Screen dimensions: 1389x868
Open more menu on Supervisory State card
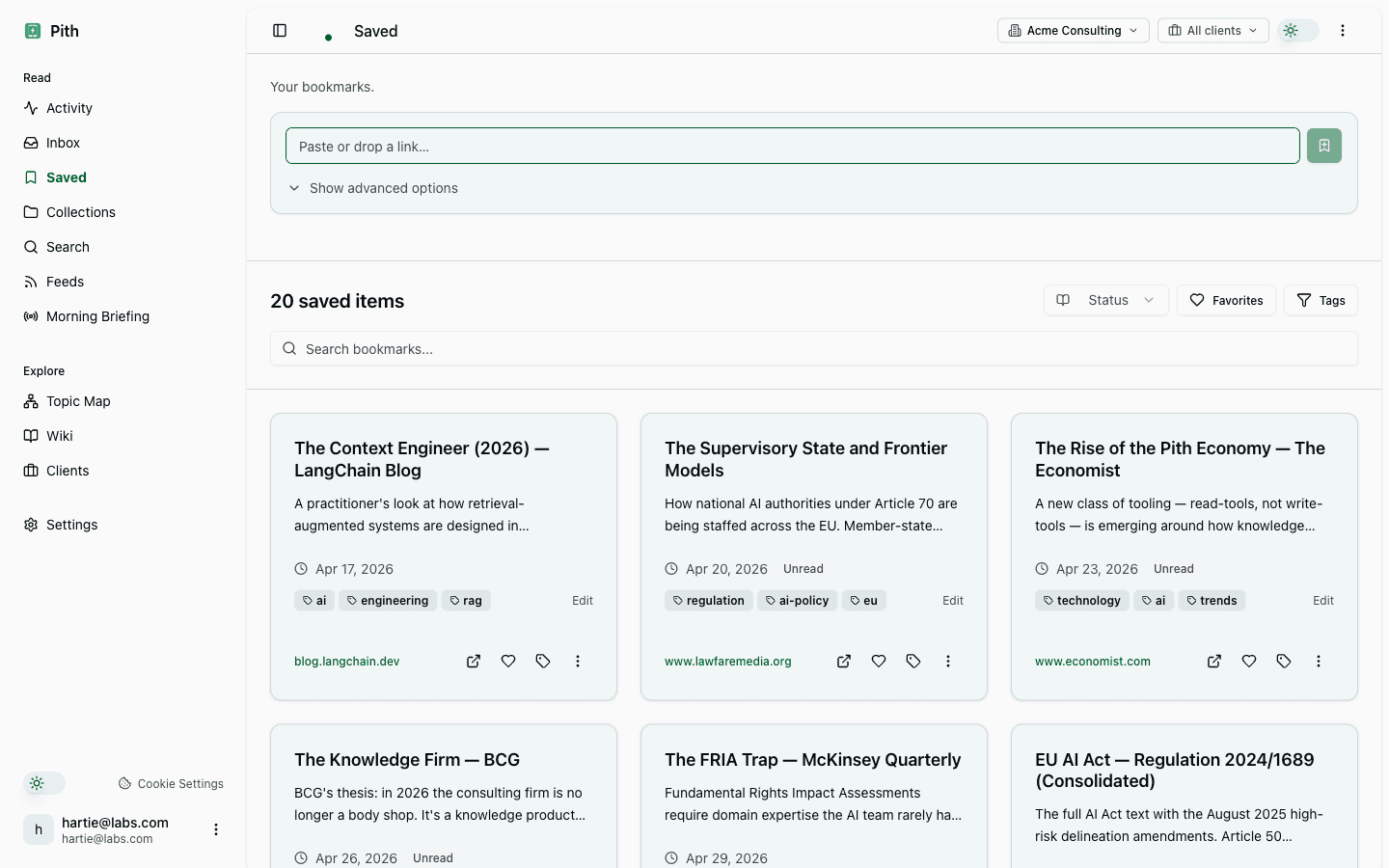click(948, 662)
